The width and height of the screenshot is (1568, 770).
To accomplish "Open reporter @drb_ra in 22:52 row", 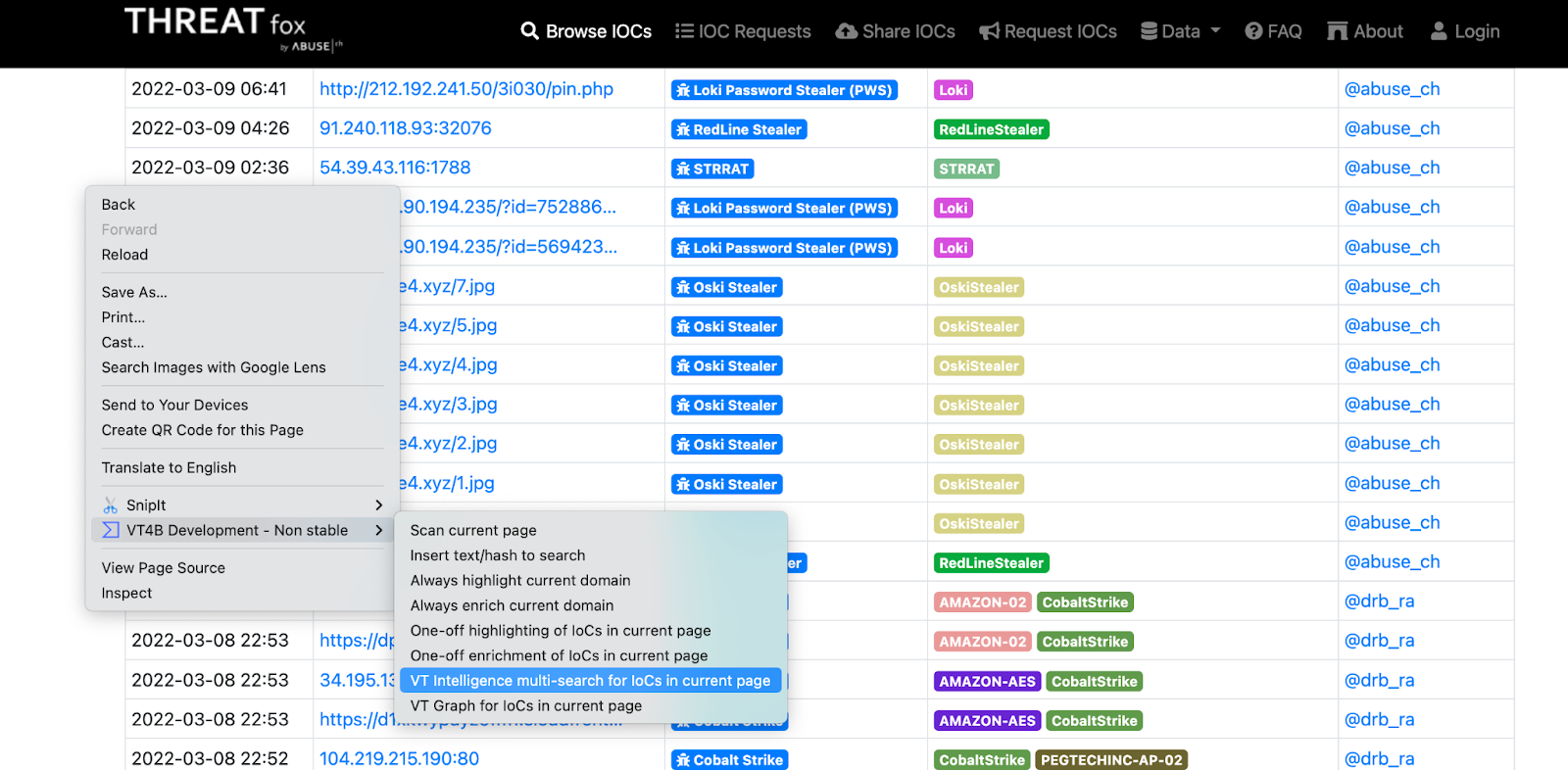I will (x=1379, y=759).
